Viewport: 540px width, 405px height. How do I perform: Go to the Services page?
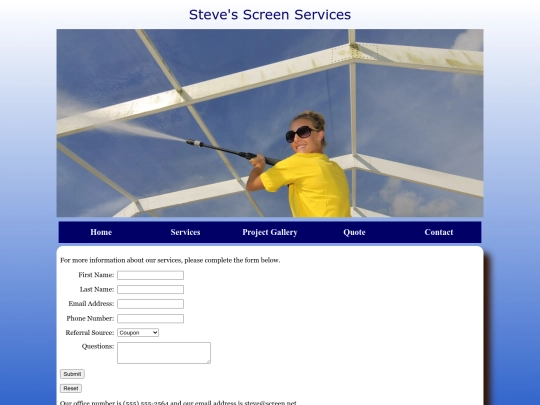click(x=185, y=232)
